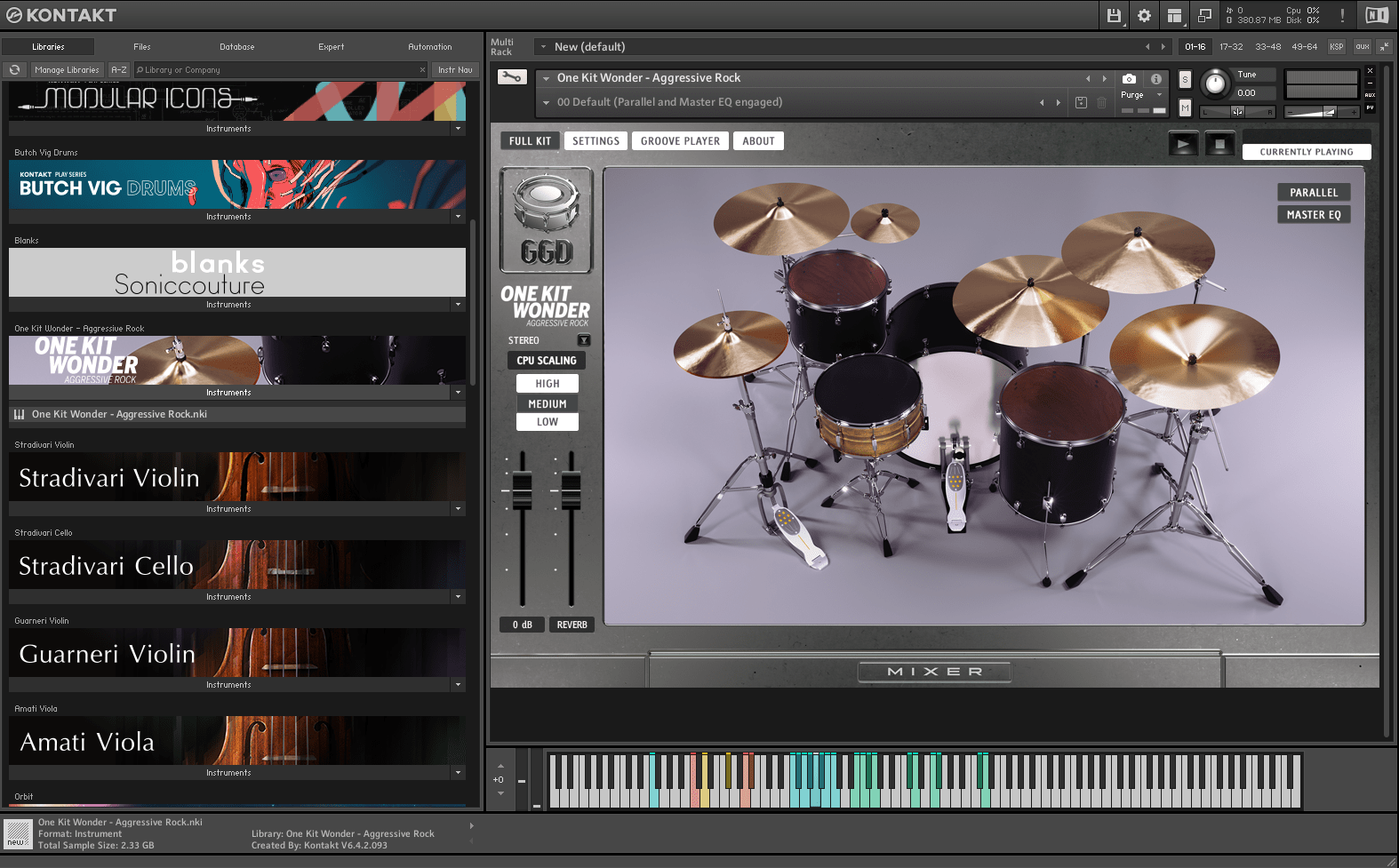1399x868 pixels.
Task: Set CPU scaling to MEDIUM
Action: point(548,403)
